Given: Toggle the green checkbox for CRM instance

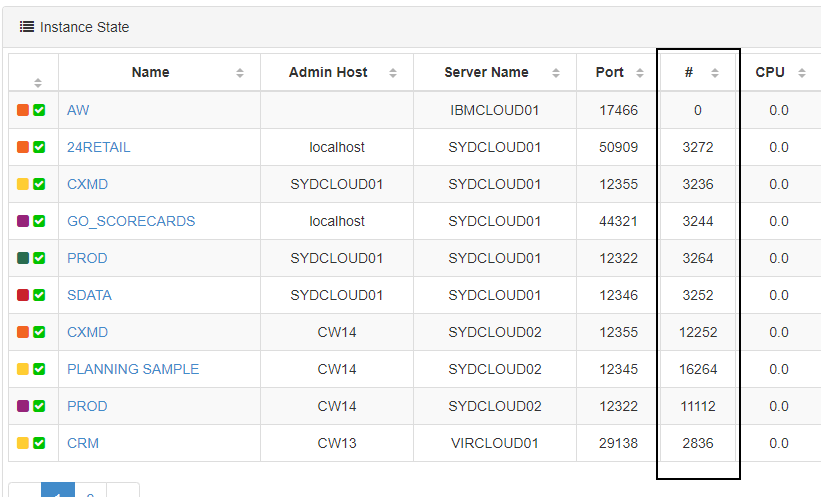Looking at the screenshot, I should click(39, 443).
